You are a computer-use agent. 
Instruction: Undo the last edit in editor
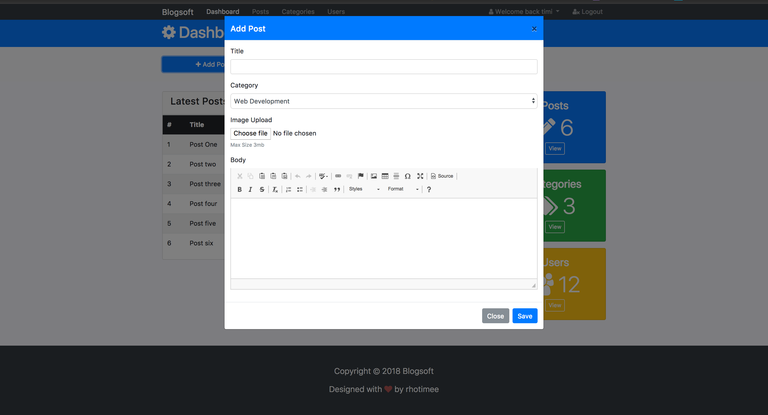[297, 176]
